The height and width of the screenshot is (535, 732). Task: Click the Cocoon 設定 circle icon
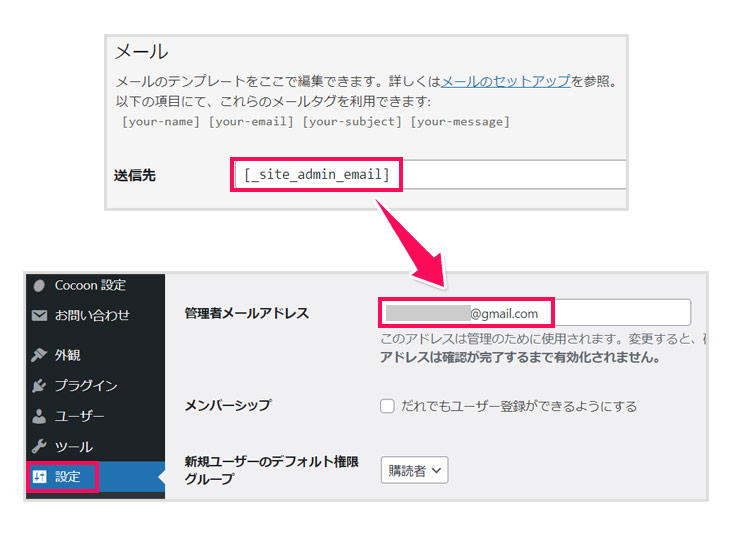[x=39, y=285]
